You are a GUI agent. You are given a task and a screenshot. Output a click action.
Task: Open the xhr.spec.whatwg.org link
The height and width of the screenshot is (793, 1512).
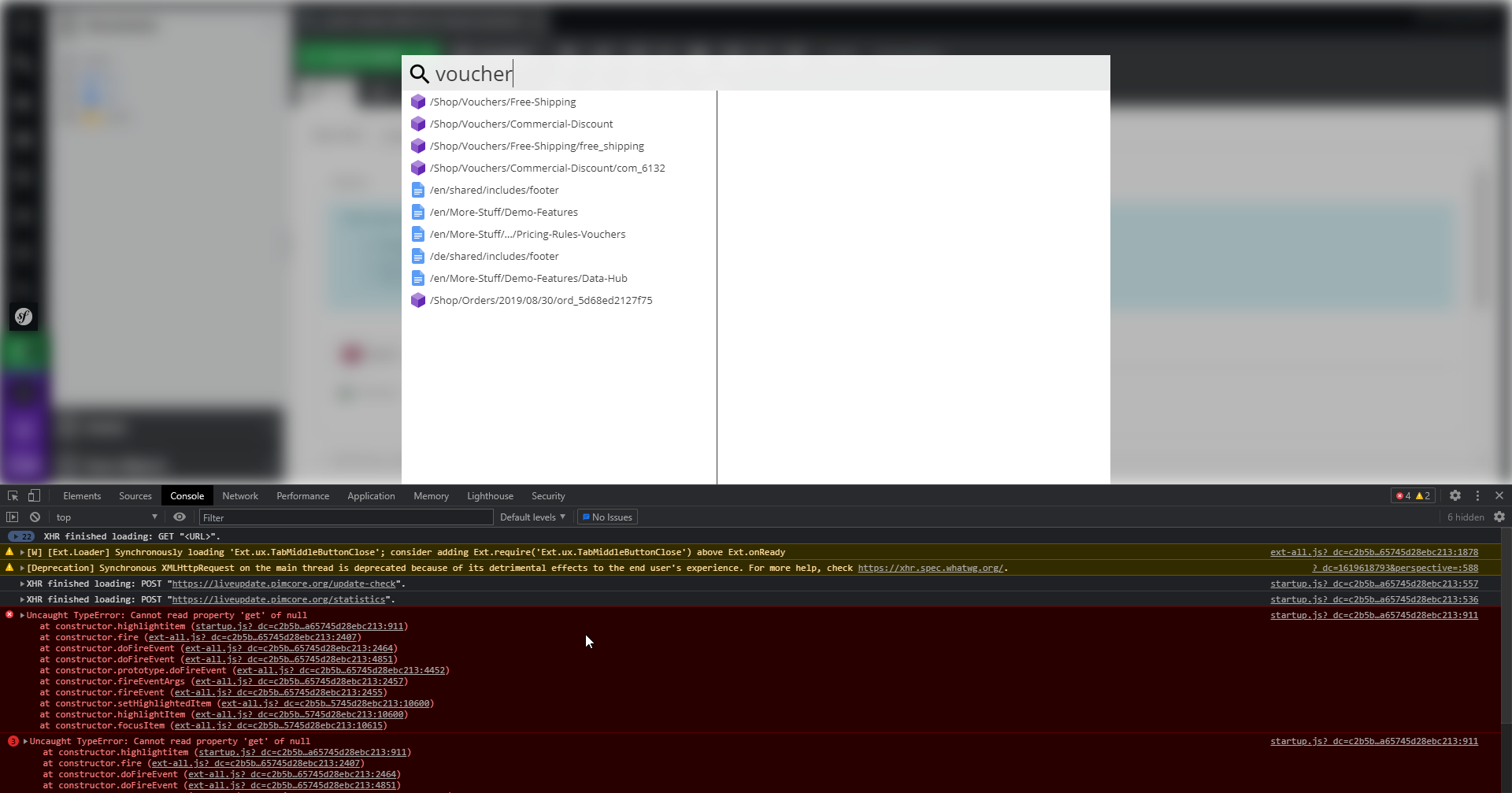(x=932, y=568)
